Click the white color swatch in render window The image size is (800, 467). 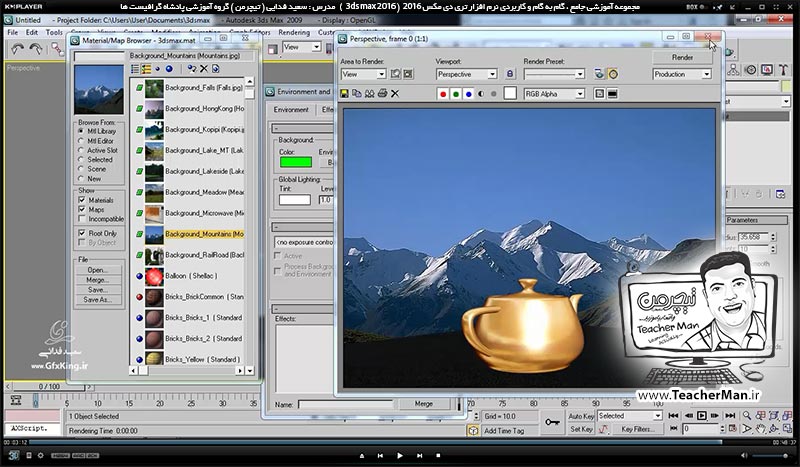click(x=510, y=93)
